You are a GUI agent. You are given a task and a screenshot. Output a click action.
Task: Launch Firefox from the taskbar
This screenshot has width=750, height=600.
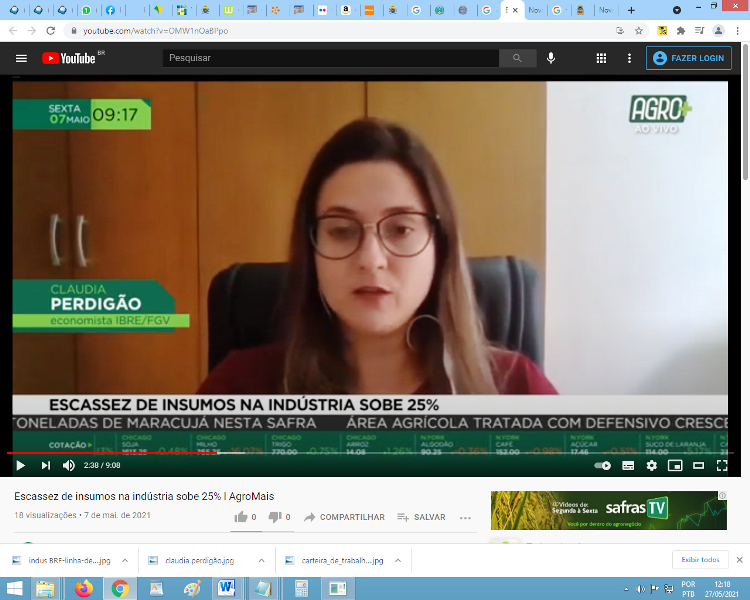(x=84, y=589)
